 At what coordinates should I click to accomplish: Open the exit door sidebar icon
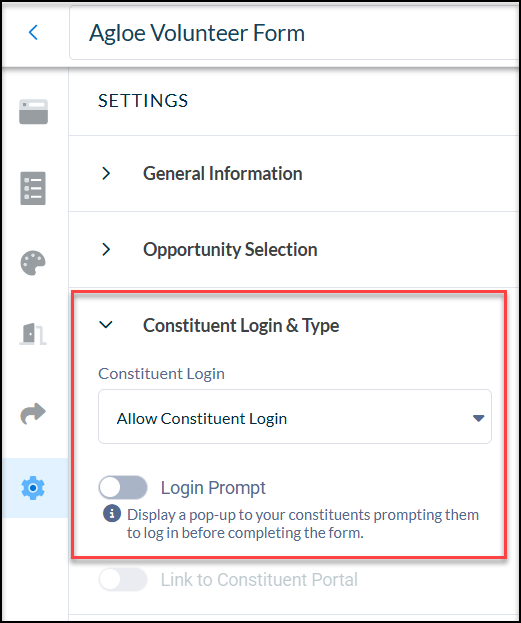click(x=33, y=334)
